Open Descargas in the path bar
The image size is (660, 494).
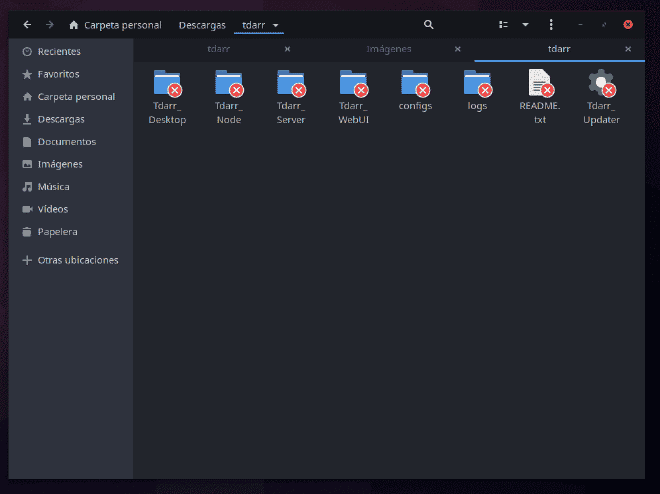[202, 25]
